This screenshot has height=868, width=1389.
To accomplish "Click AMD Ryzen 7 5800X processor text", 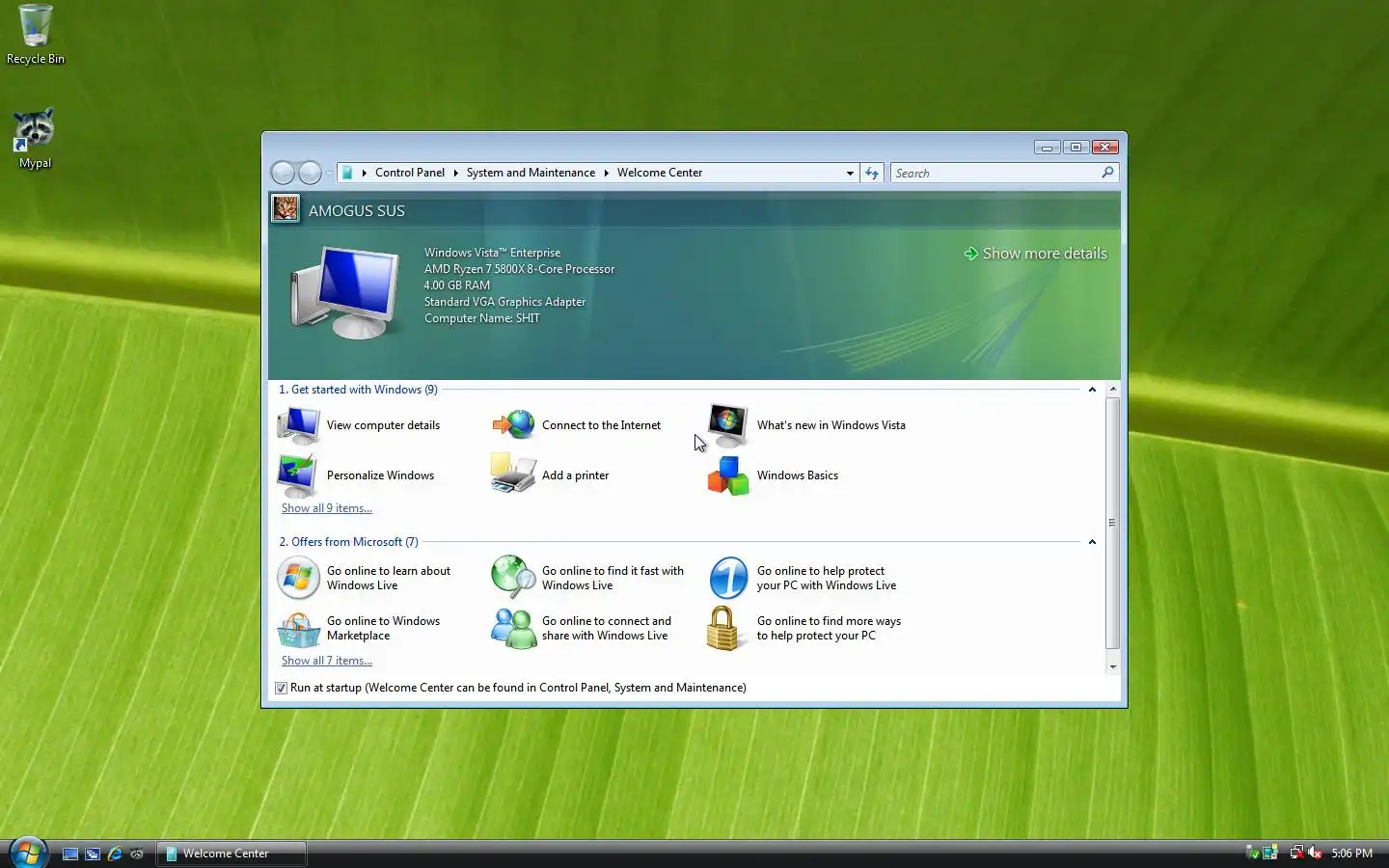I will tap(519, 269).
